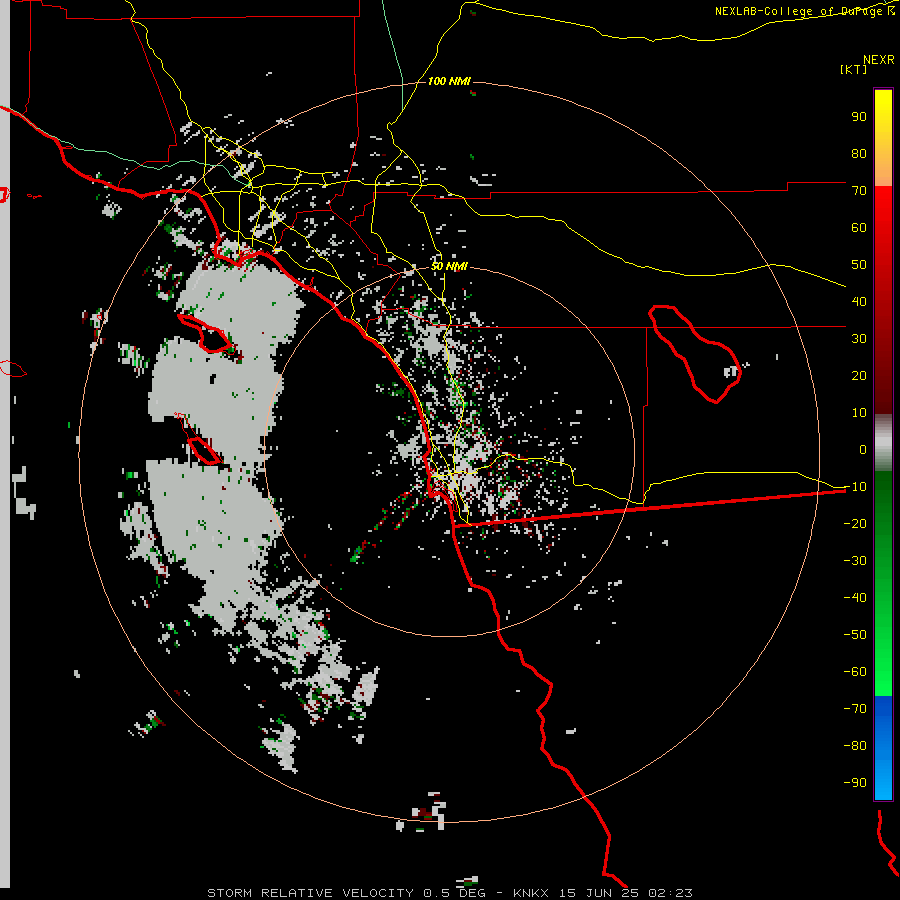Click the -50 value on velocity scale
This screenshot has width=900, height=900.
point(855,635)
